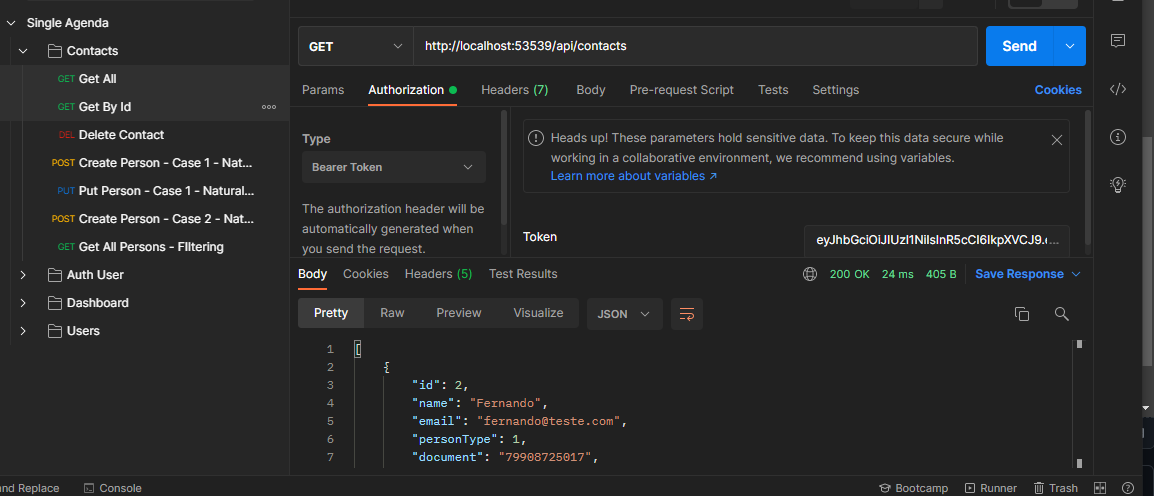This screenshot has width=1154, height=496.
Task: Open the Send button dropdown arrow
Action: click(1069, 46)
